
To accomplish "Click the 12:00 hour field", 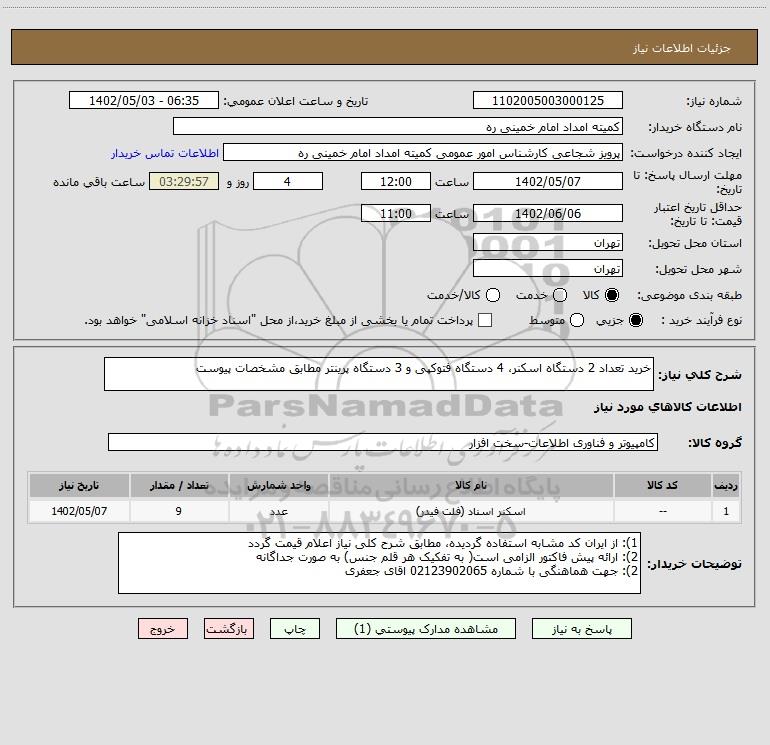I will pyautogui.click(x=396, y=182).
